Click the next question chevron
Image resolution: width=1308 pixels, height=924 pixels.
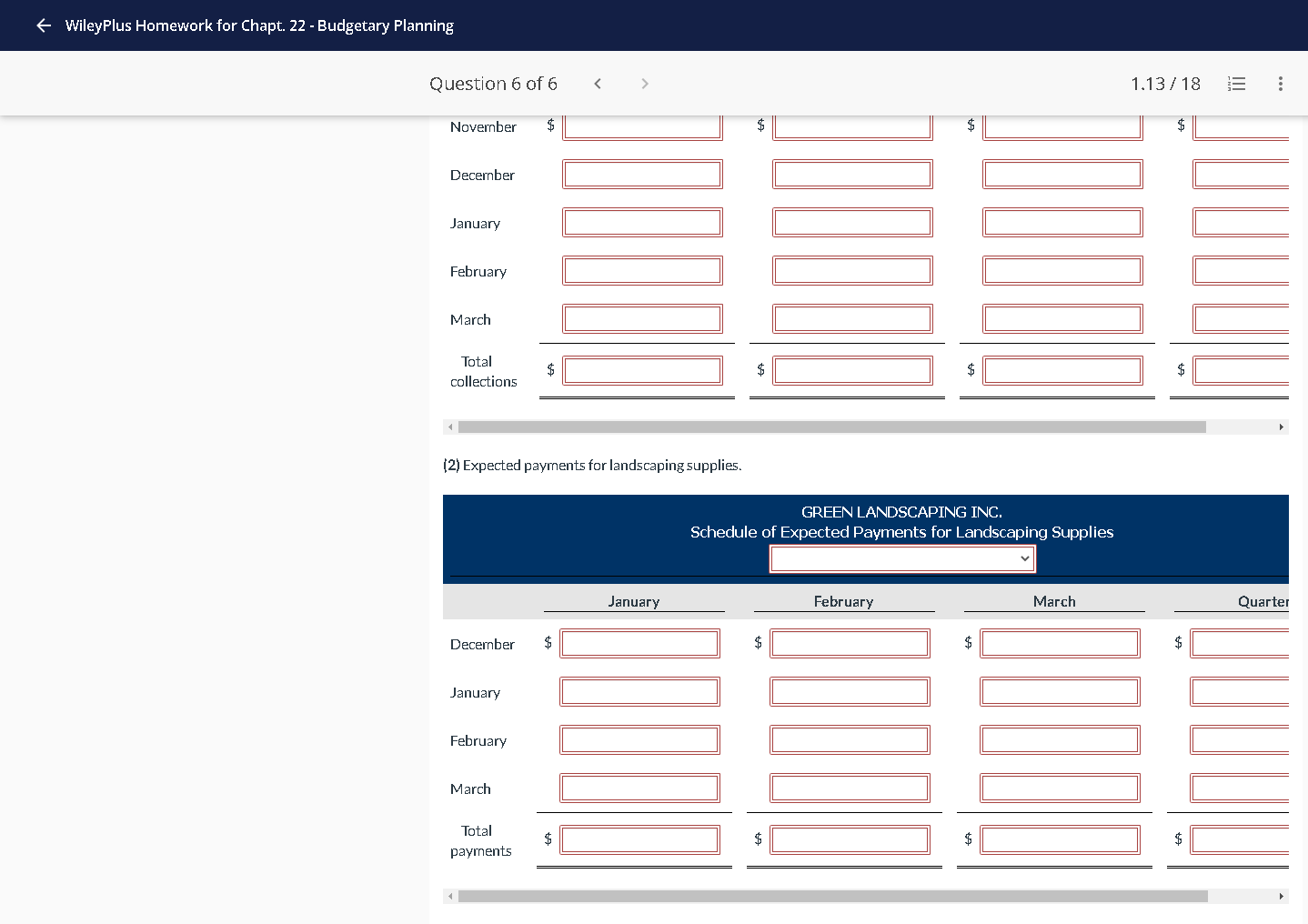click(x=645, y=84)
